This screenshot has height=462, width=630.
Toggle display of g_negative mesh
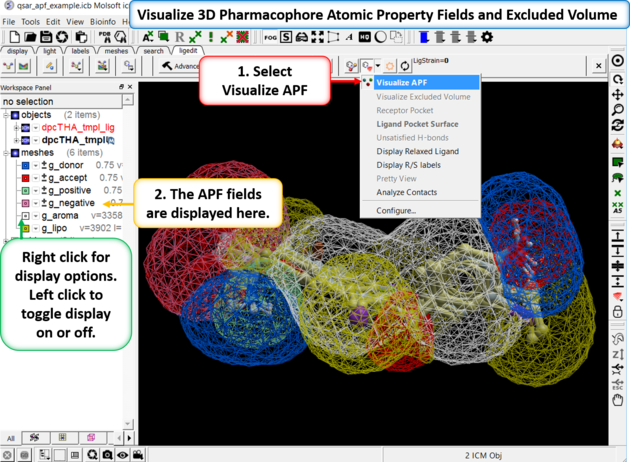click(x=25, y=203)
